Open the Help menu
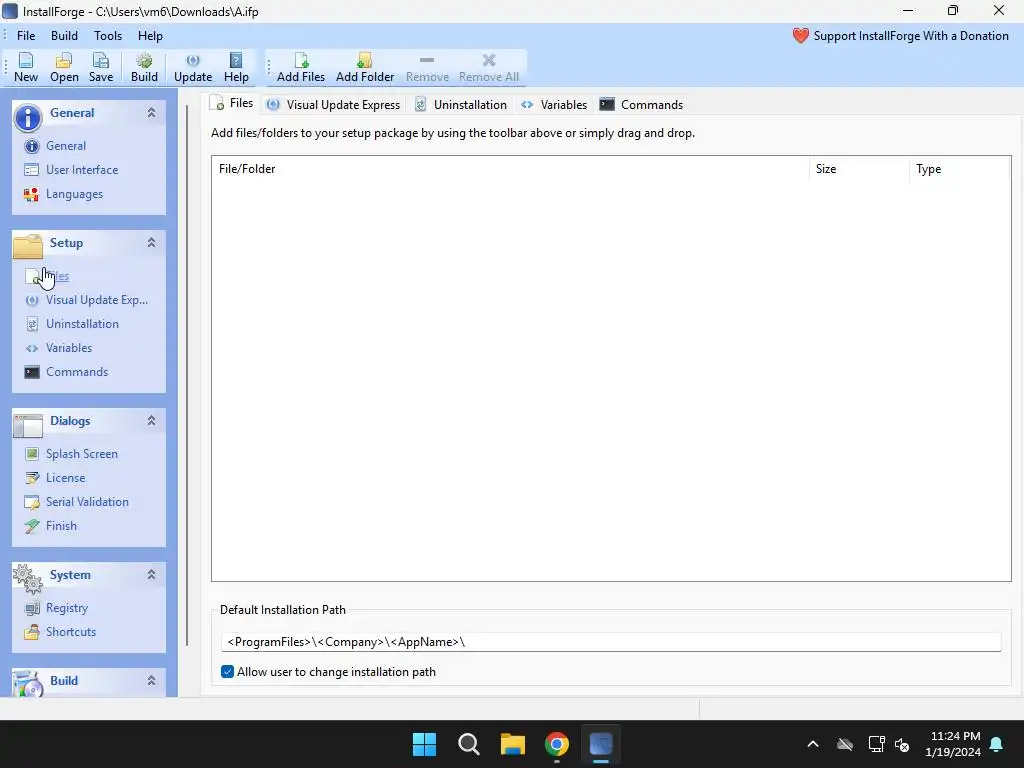Image resolution: width=1024 pixels, height=768 pixels. 150,36
